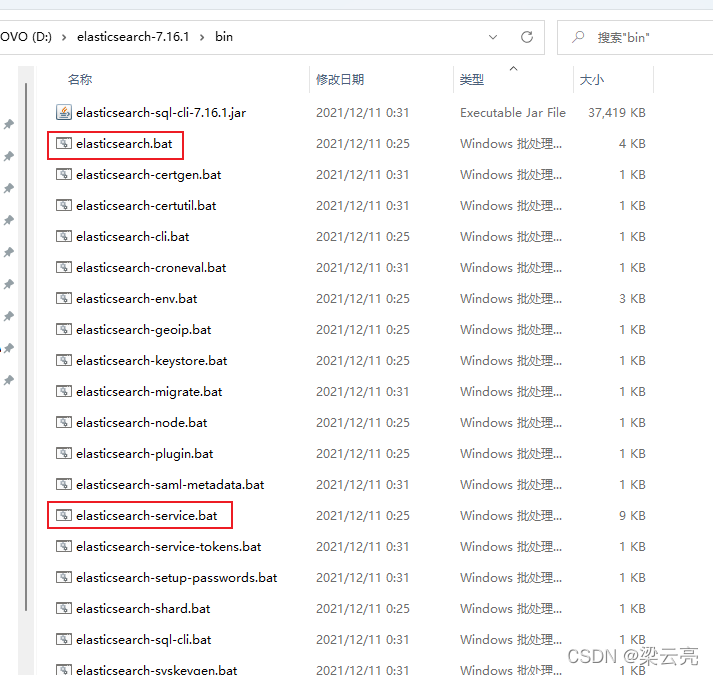Click the elasticsearch-sql-cli.bat file icon
The height and width of the screenshot is (675, 713).
coord(64,639)
